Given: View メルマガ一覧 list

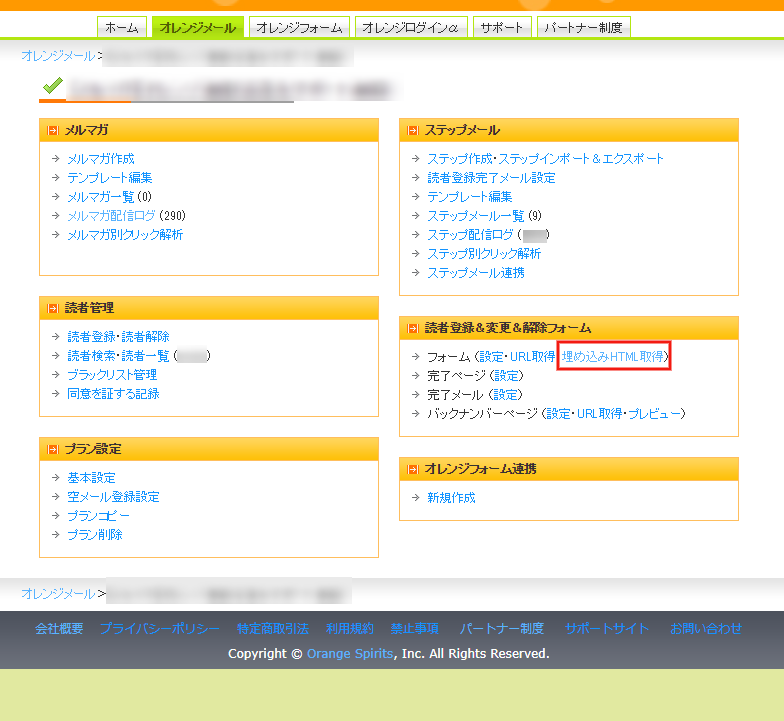Looking at the screenshot, I should coord(100,196).
